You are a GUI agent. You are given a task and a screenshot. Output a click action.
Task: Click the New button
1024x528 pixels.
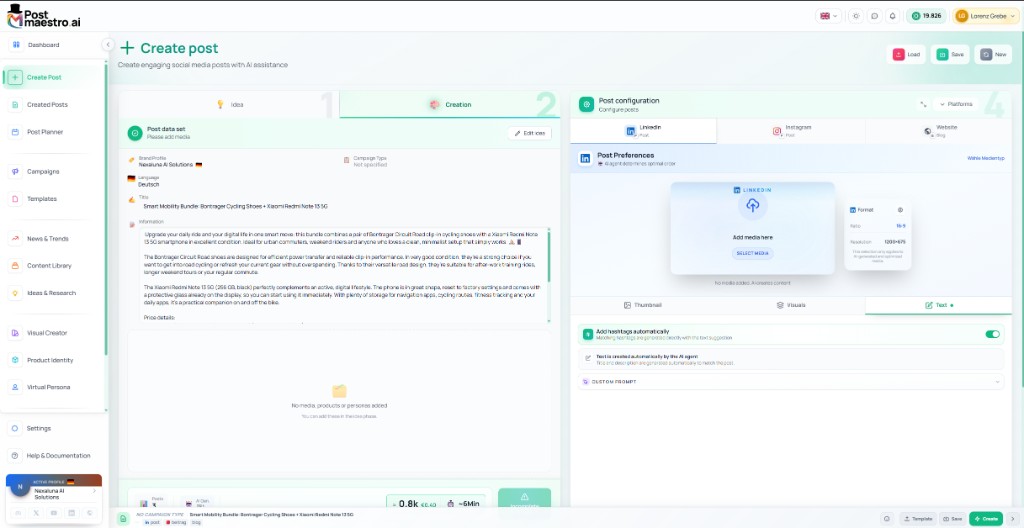[993, 54]
